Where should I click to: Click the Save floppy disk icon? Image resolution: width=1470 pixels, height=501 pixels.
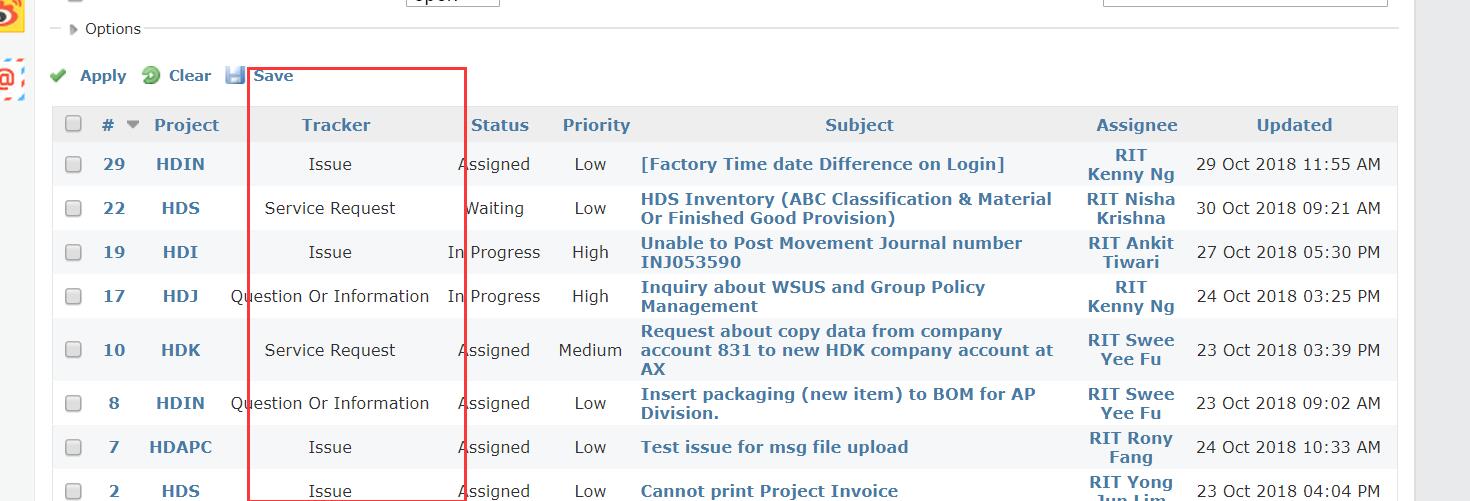[x=235, y=75]
